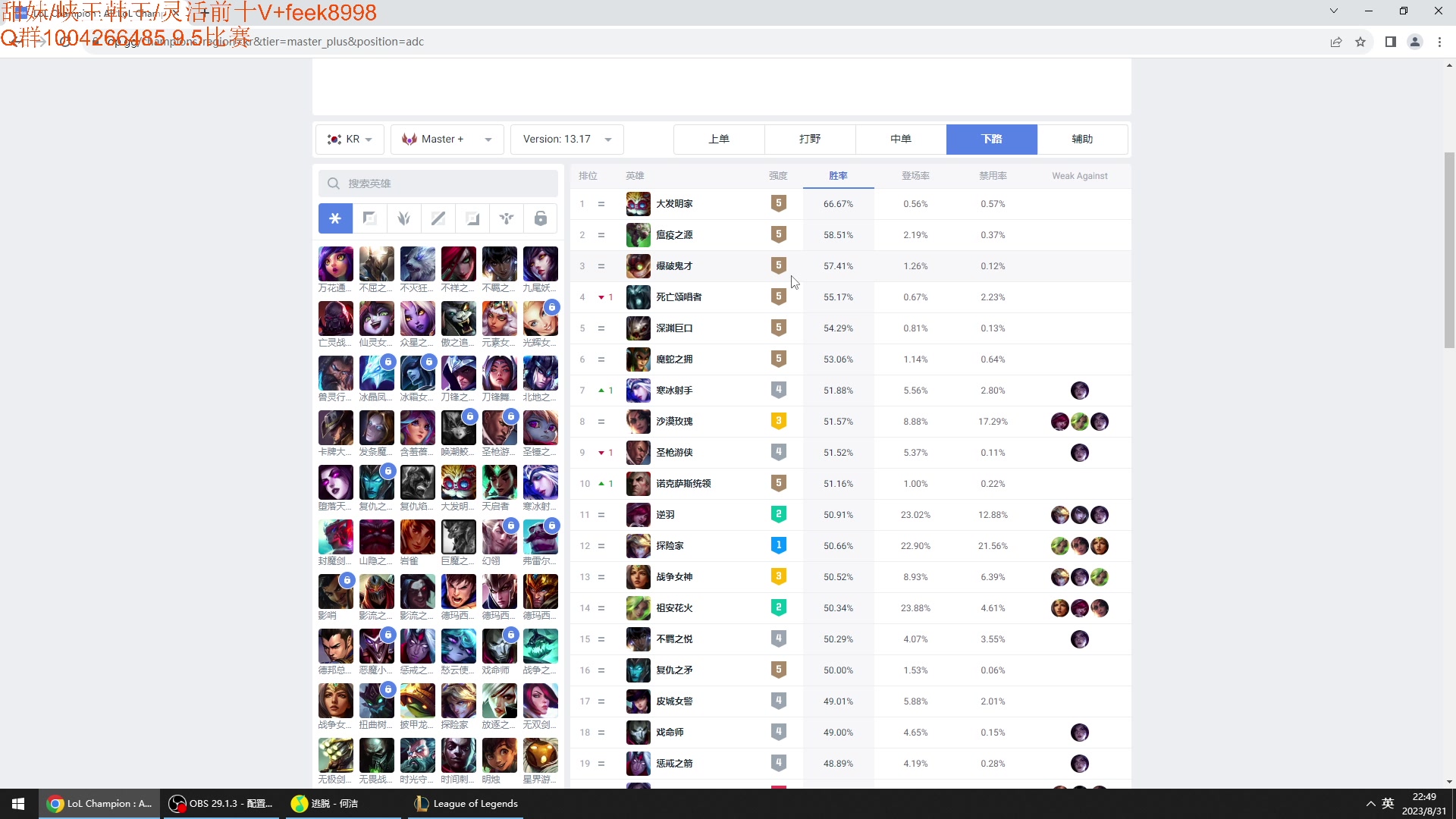This screenshot has height=819, width=1456.
Task: Filter champion grid by bottom lane icon
Action: pyautogui.click(x=472, y=218)
